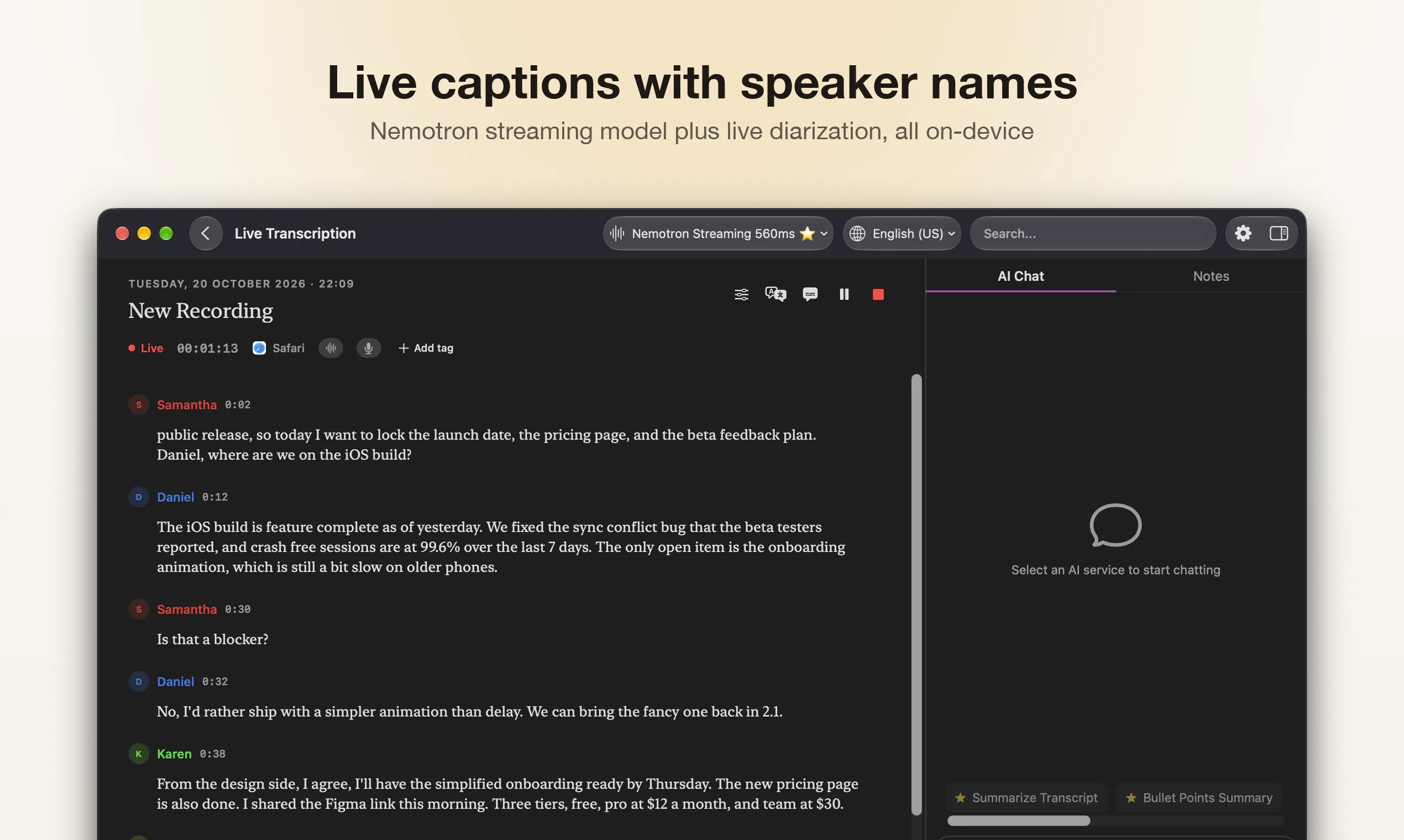Click Karen's avatar at 0:38
This screenshot has width=1404, height=840.
[x=139, y=753]
